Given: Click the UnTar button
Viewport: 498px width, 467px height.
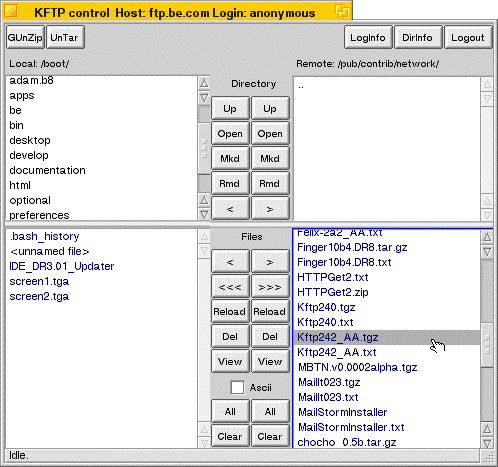Looking at the screenshot, I should pyautogui.click(x=65, y=37).
